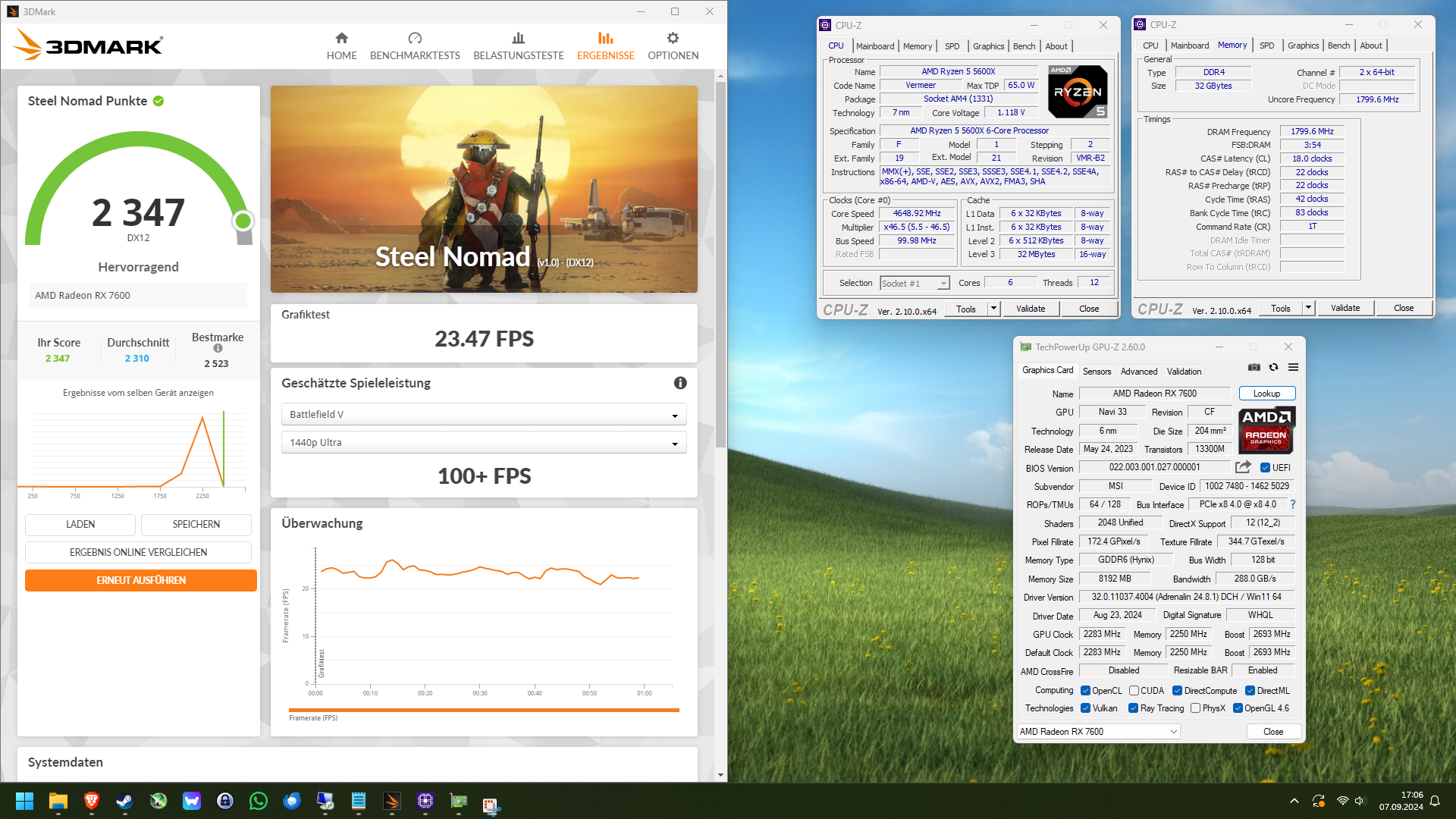Click the Steel Nomad benchmark thumbnail image
This screenshot has height=819, width=1456.
click(484, 189)
